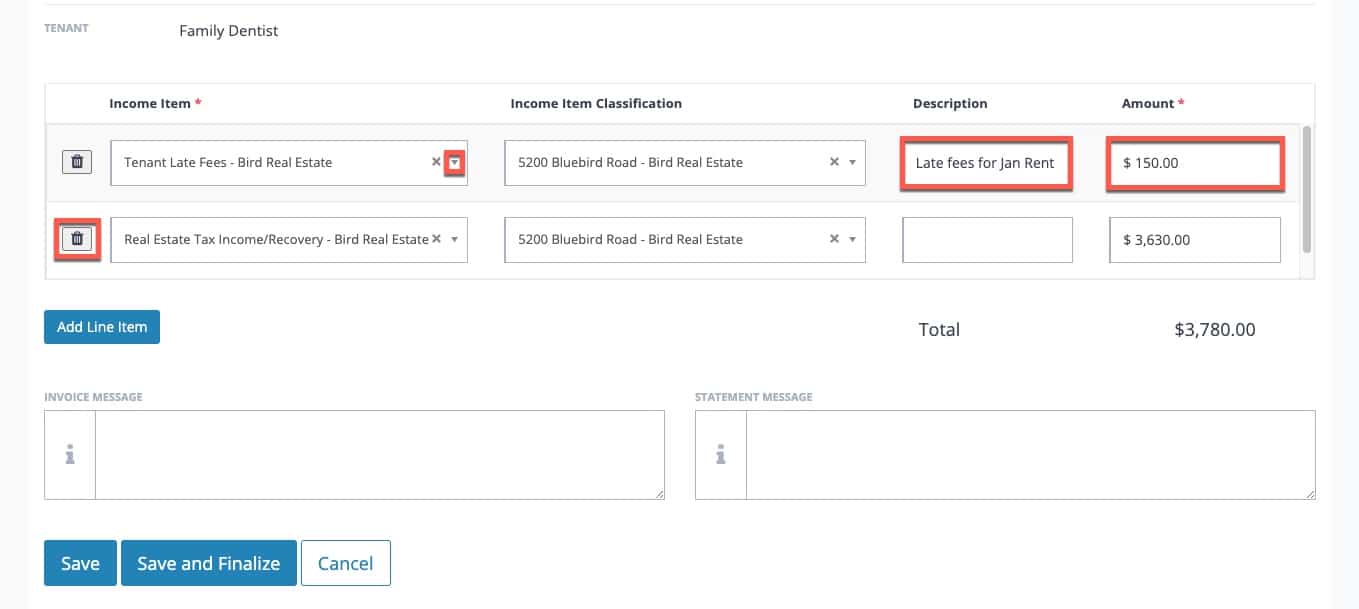Expand second row Income Item Classification dropdown
1359x609 pixels.
(852, 240)
